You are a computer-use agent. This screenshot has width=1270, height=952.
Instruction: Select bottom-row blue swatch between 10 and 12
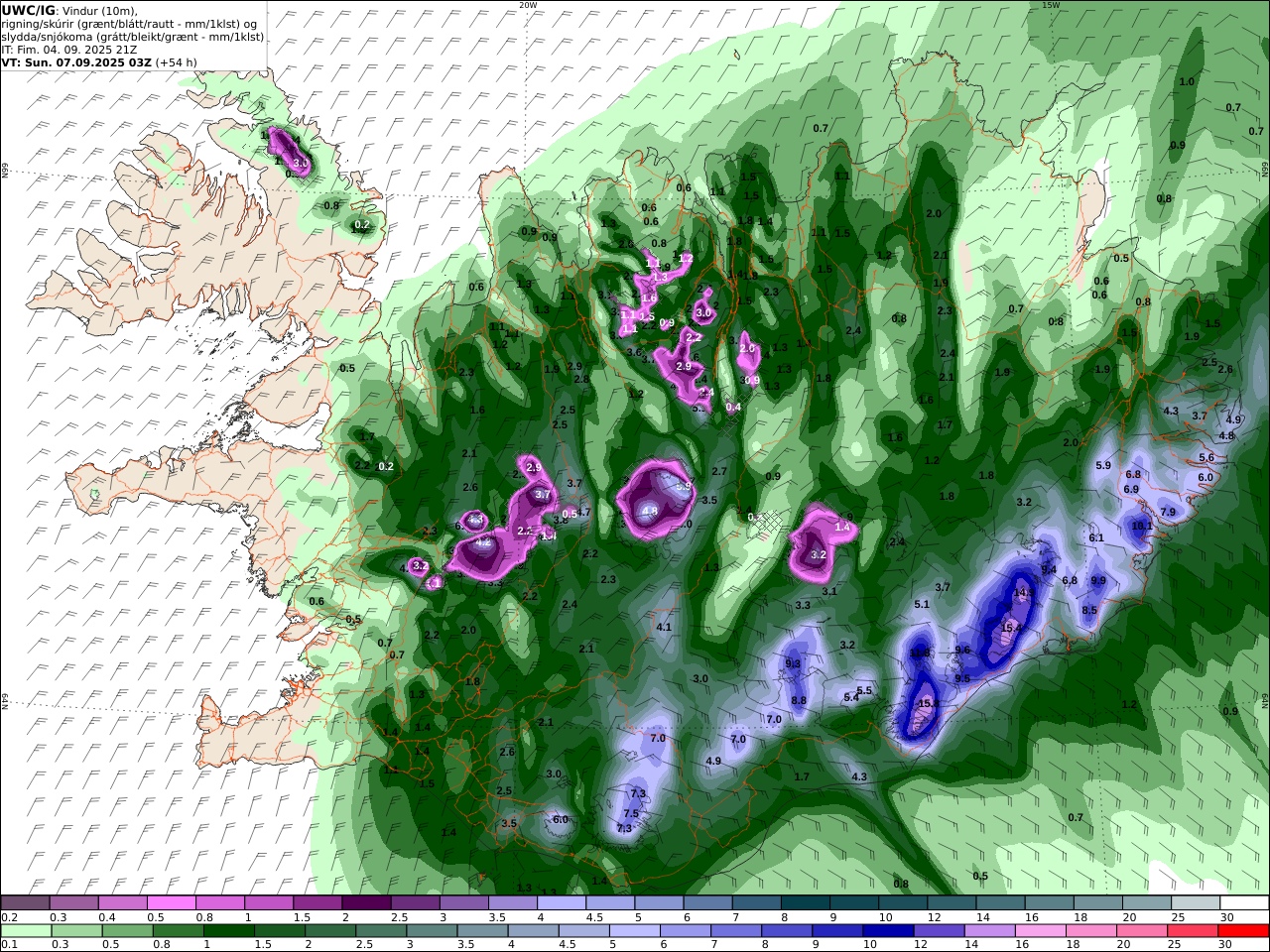coord(890,931)
